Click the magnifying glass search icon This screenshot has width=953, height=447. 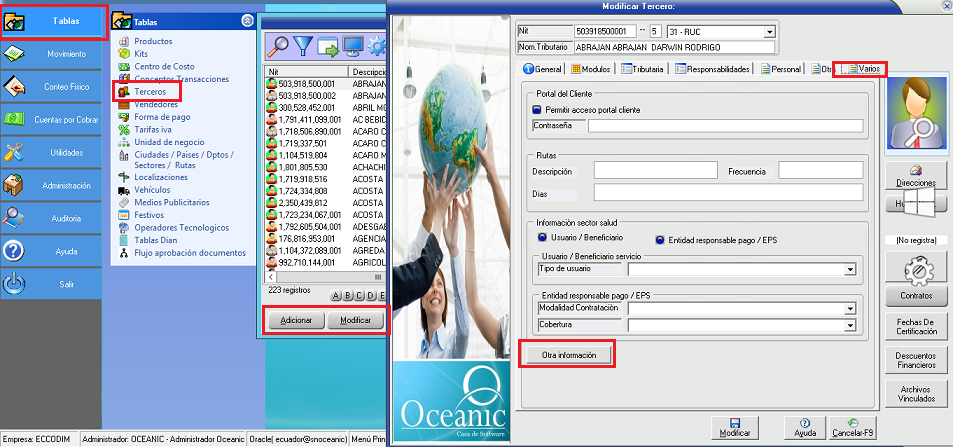pyautogui.click(x=277, y=45)
